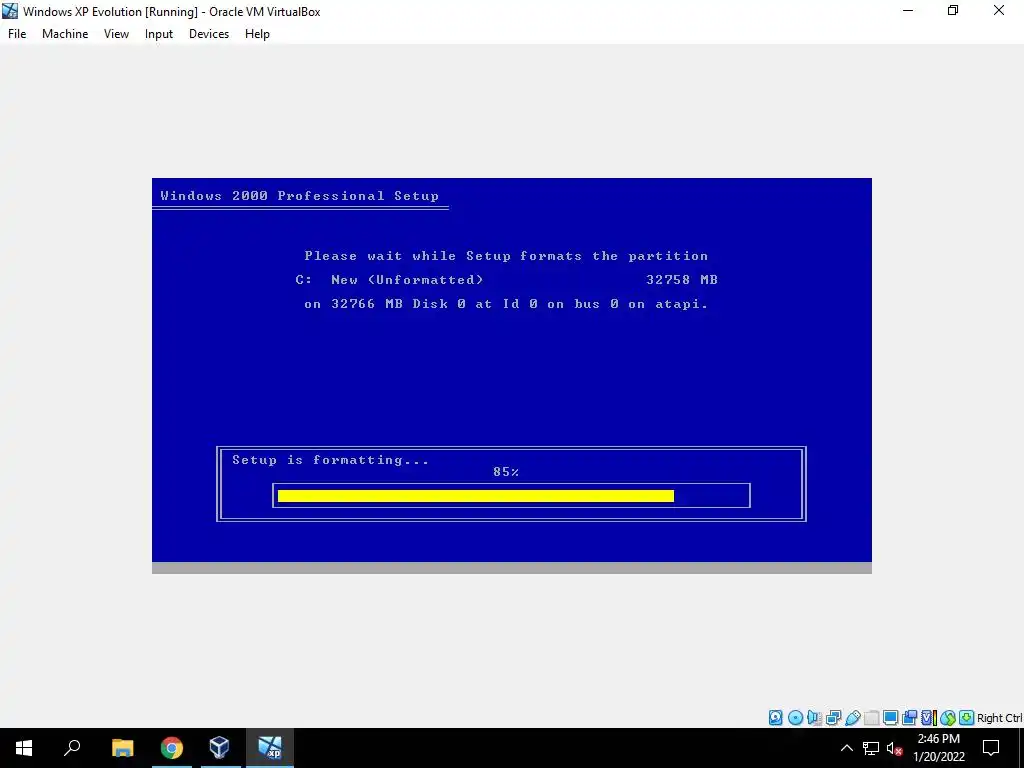Screen dimensions: 1024x768
Task: Select the running XP VM taskbar icon
Action: pyautogui.click(x=270, y=748)
